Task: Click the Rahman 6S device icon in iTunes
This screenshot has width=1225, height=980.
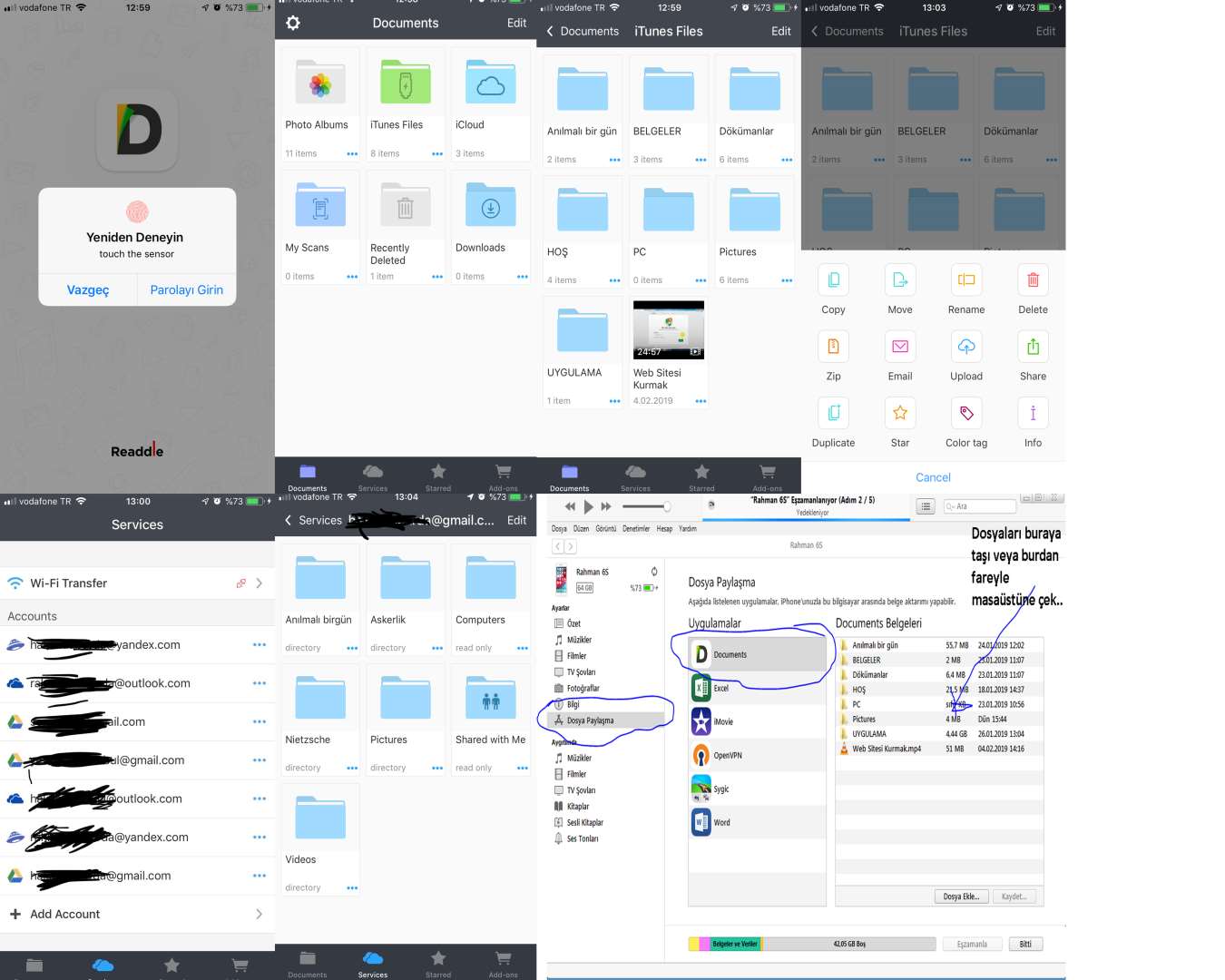Action: coord(561,579)
